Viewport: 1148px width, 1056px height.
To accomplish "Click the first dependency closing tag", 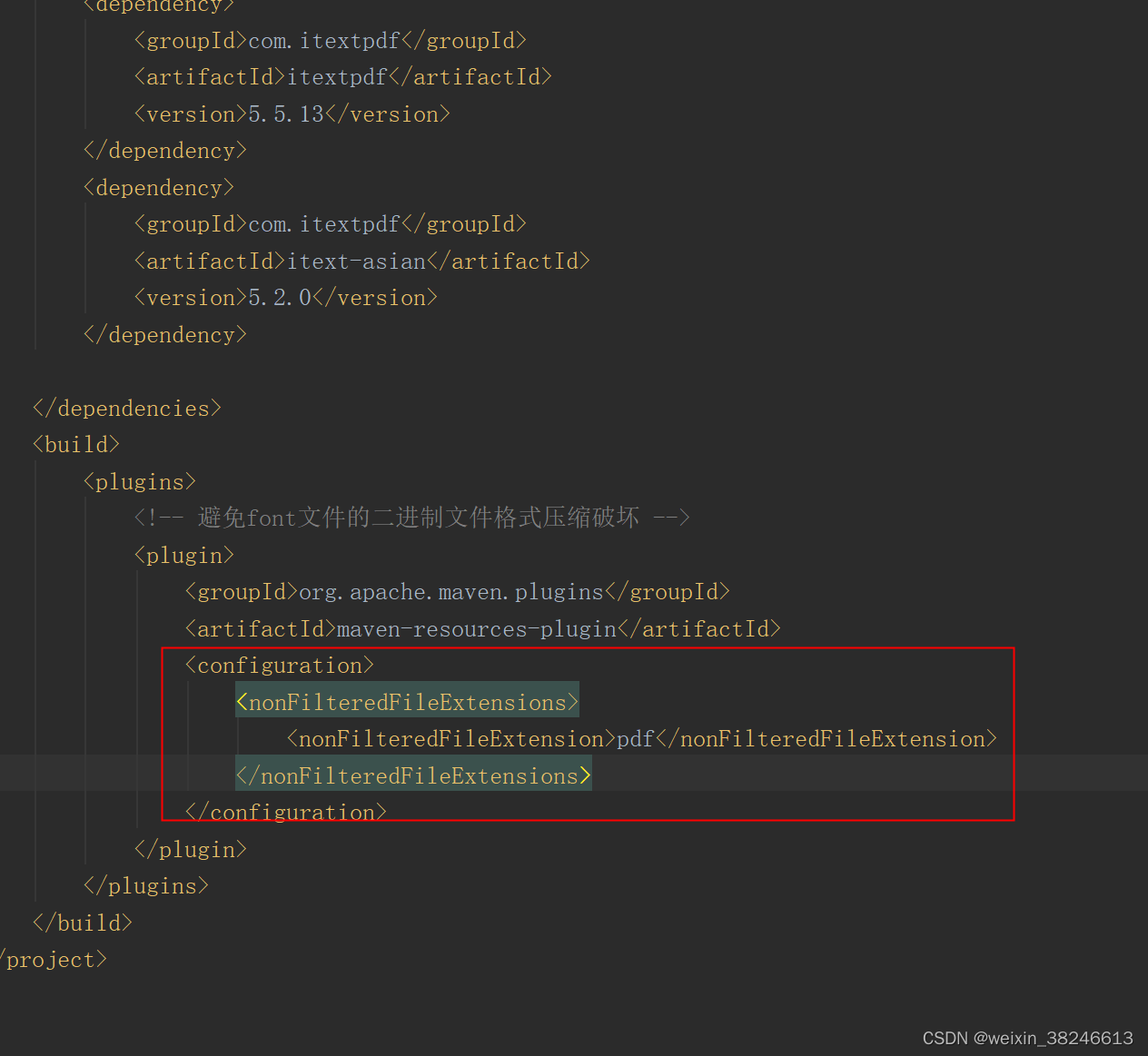I will coord(164,150).
